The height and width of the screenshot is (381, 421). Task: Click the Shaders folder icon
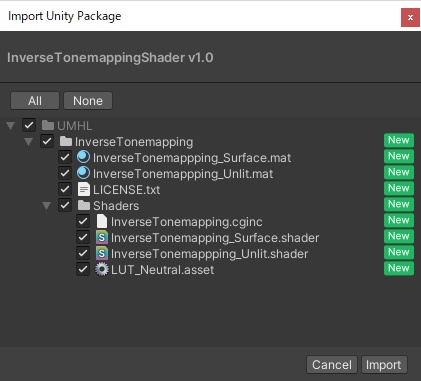pyautogui.click(x=84, y=205)
